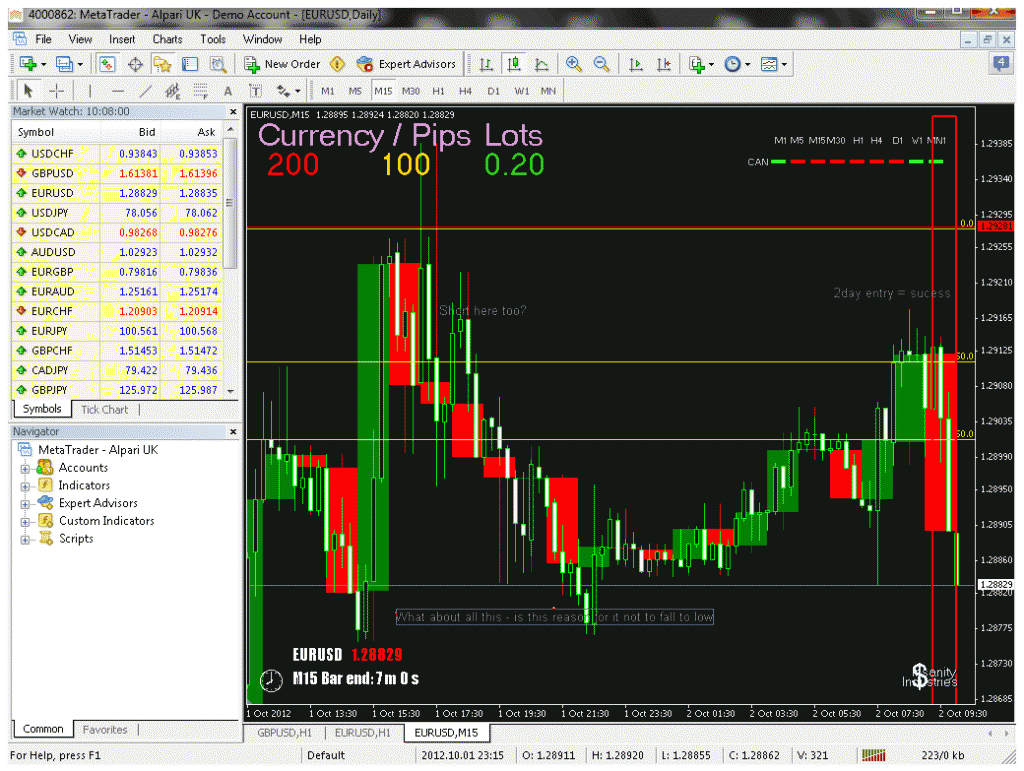Toggle the Terminal window icon
Viewport: 1024px width, 771px height.
pos(190,64)
